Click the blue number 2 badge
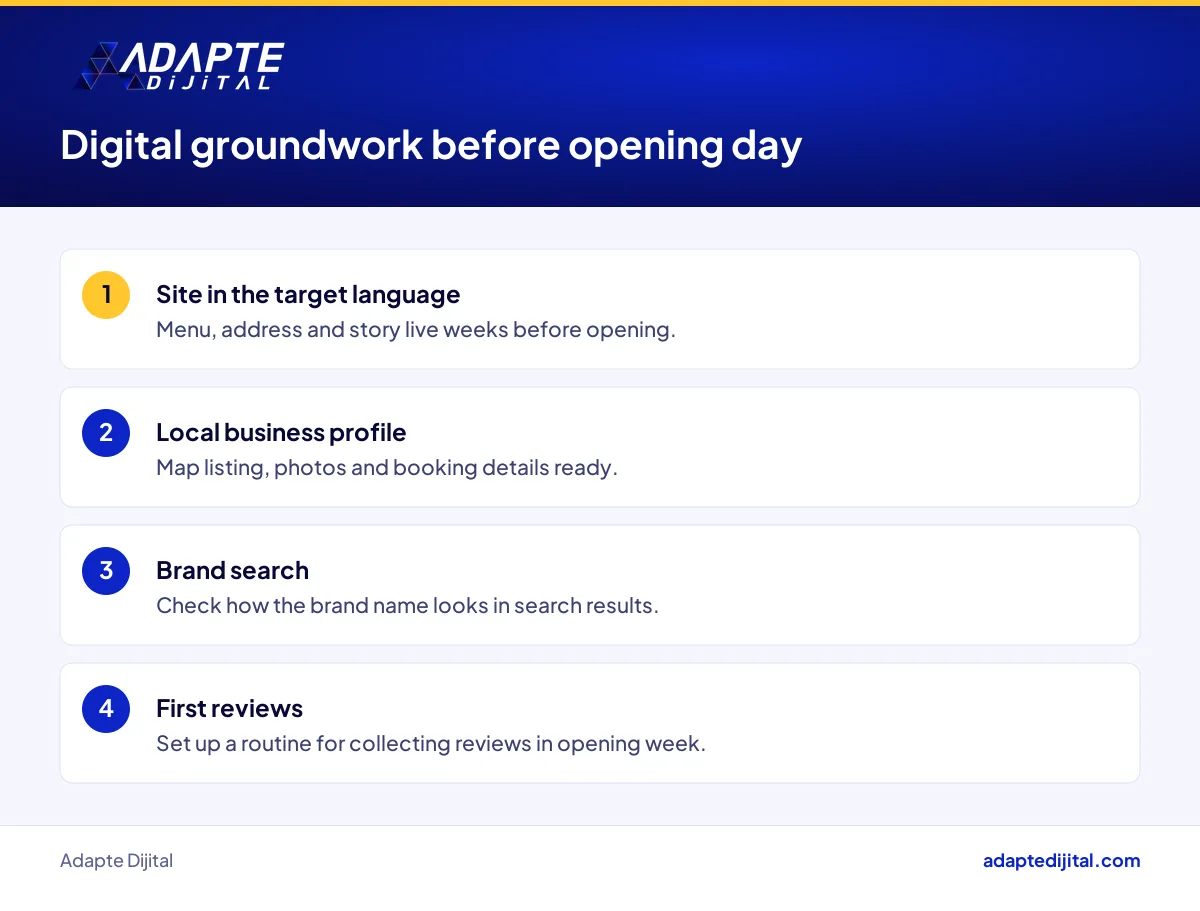 [106, 433]
